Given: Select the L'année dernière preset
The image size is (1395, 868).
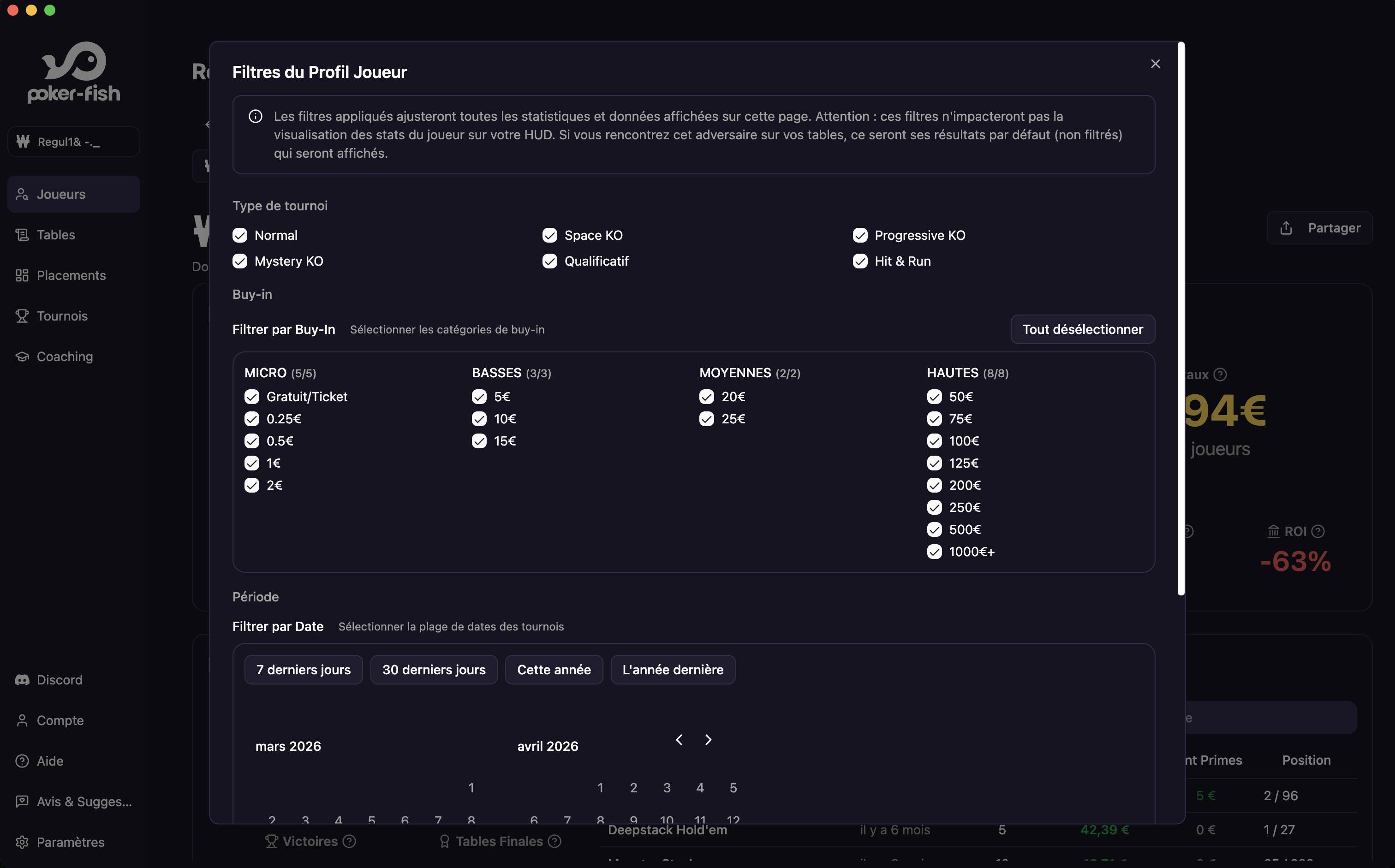Looking at the screenshot, I should click(673, 669).
